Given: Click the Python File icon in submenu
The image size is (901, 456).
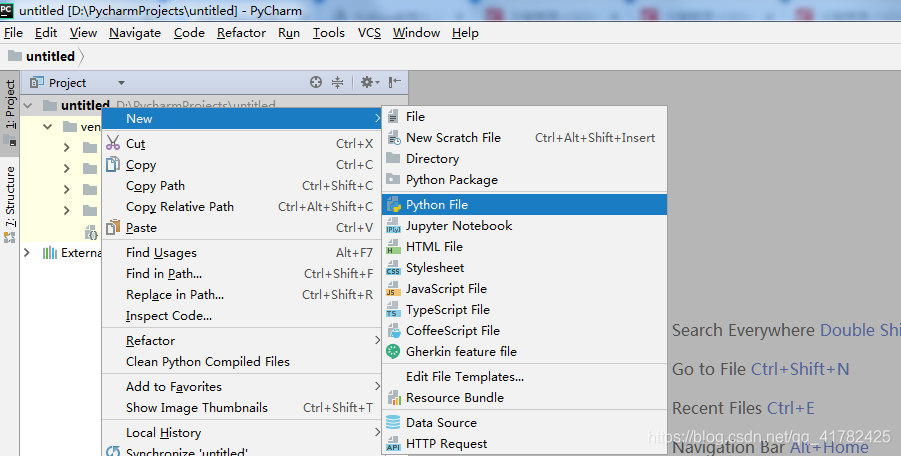Looking at the screenshot, I should coord(393,204).
